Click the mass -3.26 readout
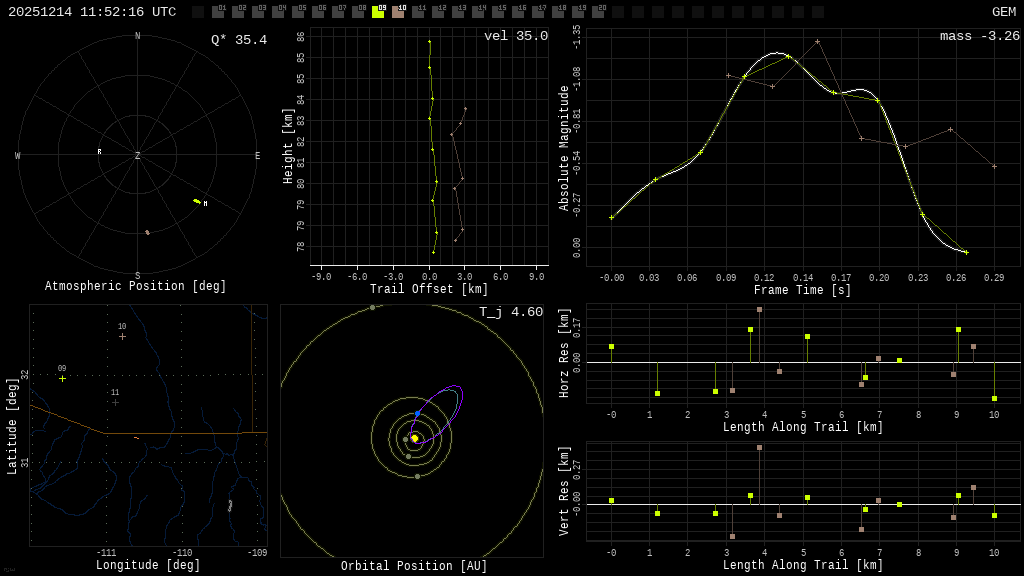The image size is (1024, 576). [979, 36]
